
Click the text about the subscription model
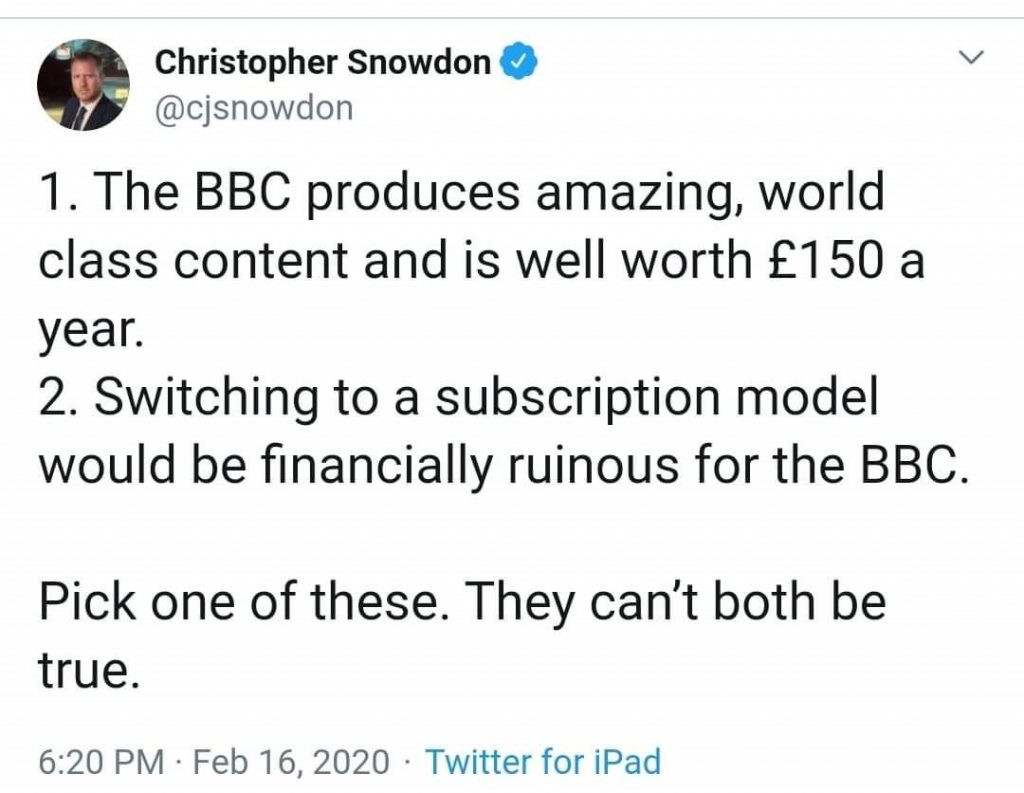click(502, 431)
